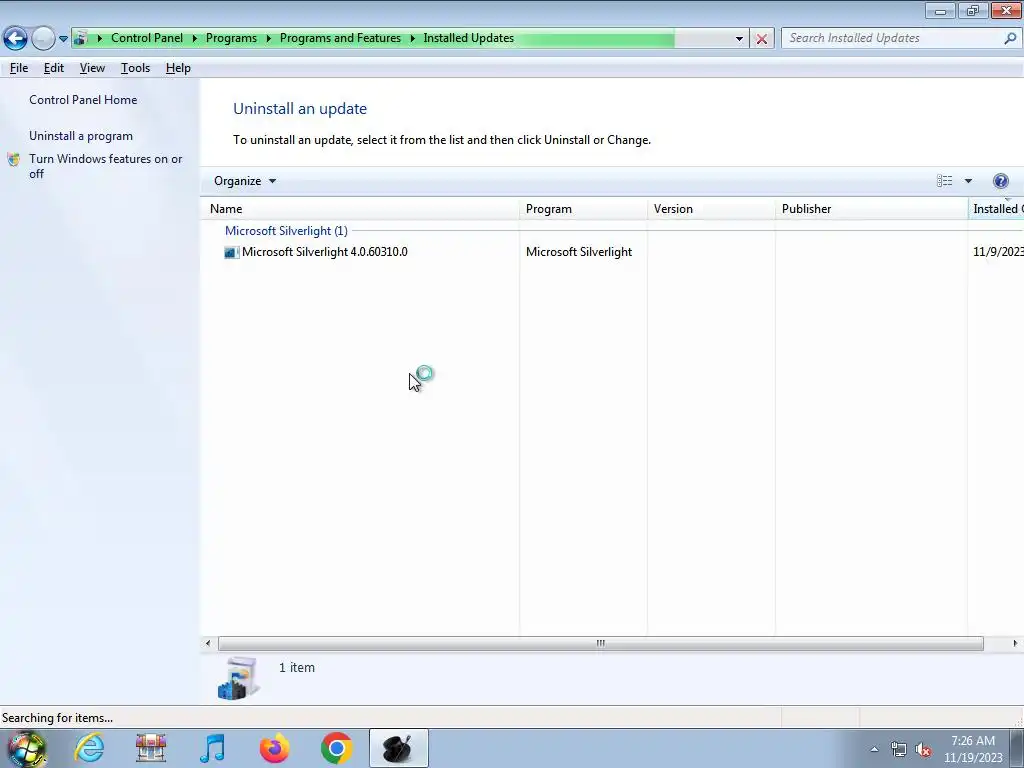Launch Google Chrome from taskbar
1024x768 pixels.
[336, 748]
